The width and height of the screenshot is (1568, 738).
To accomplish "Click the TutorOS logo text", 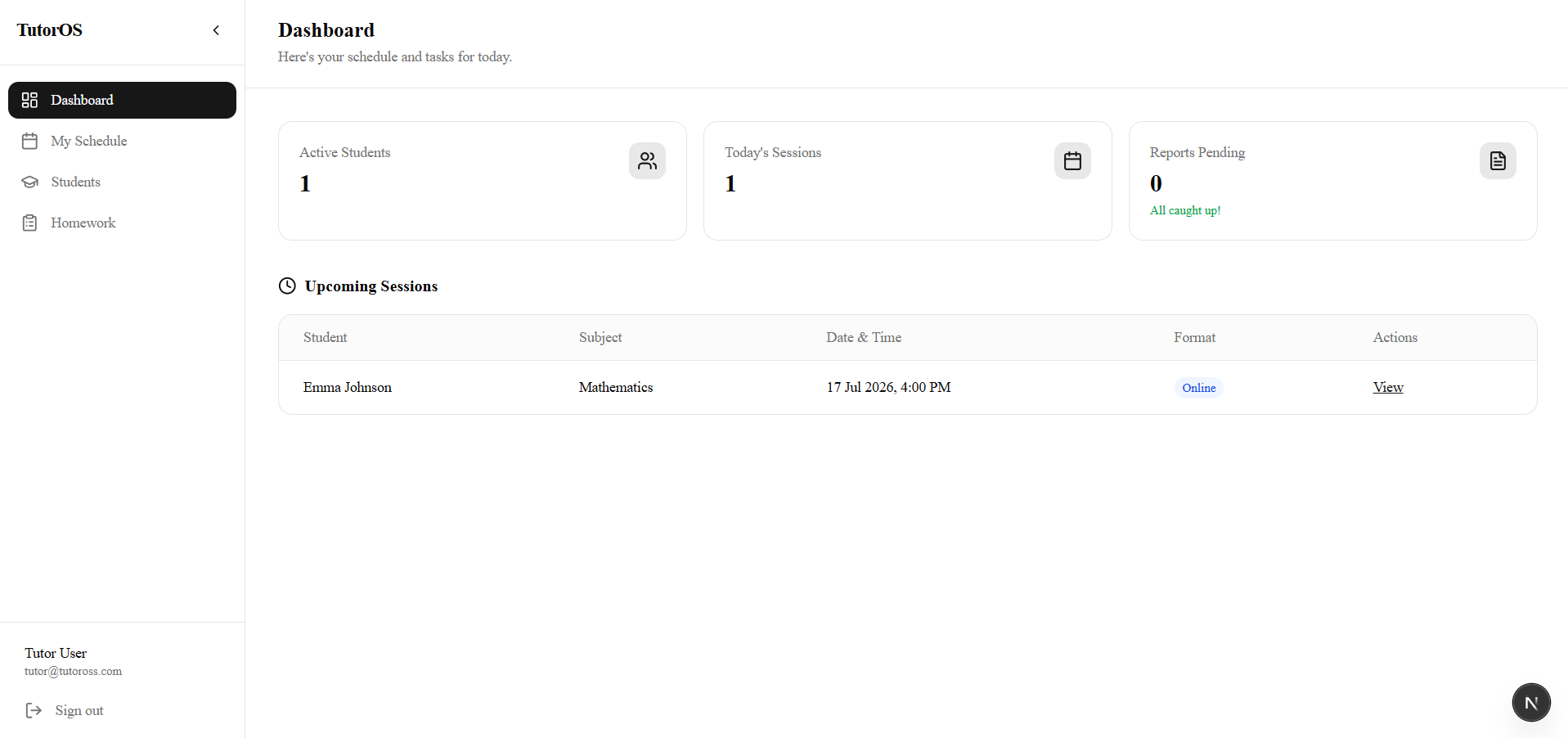I will (50, 30).
